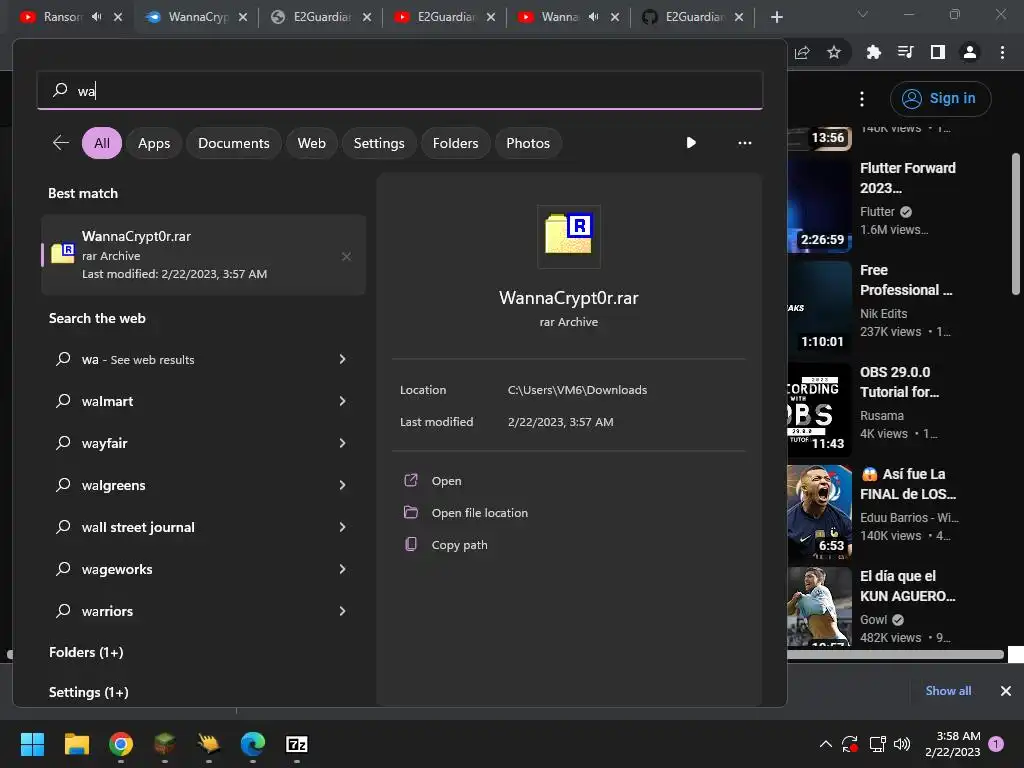Click Open file location action

(479, 513)
